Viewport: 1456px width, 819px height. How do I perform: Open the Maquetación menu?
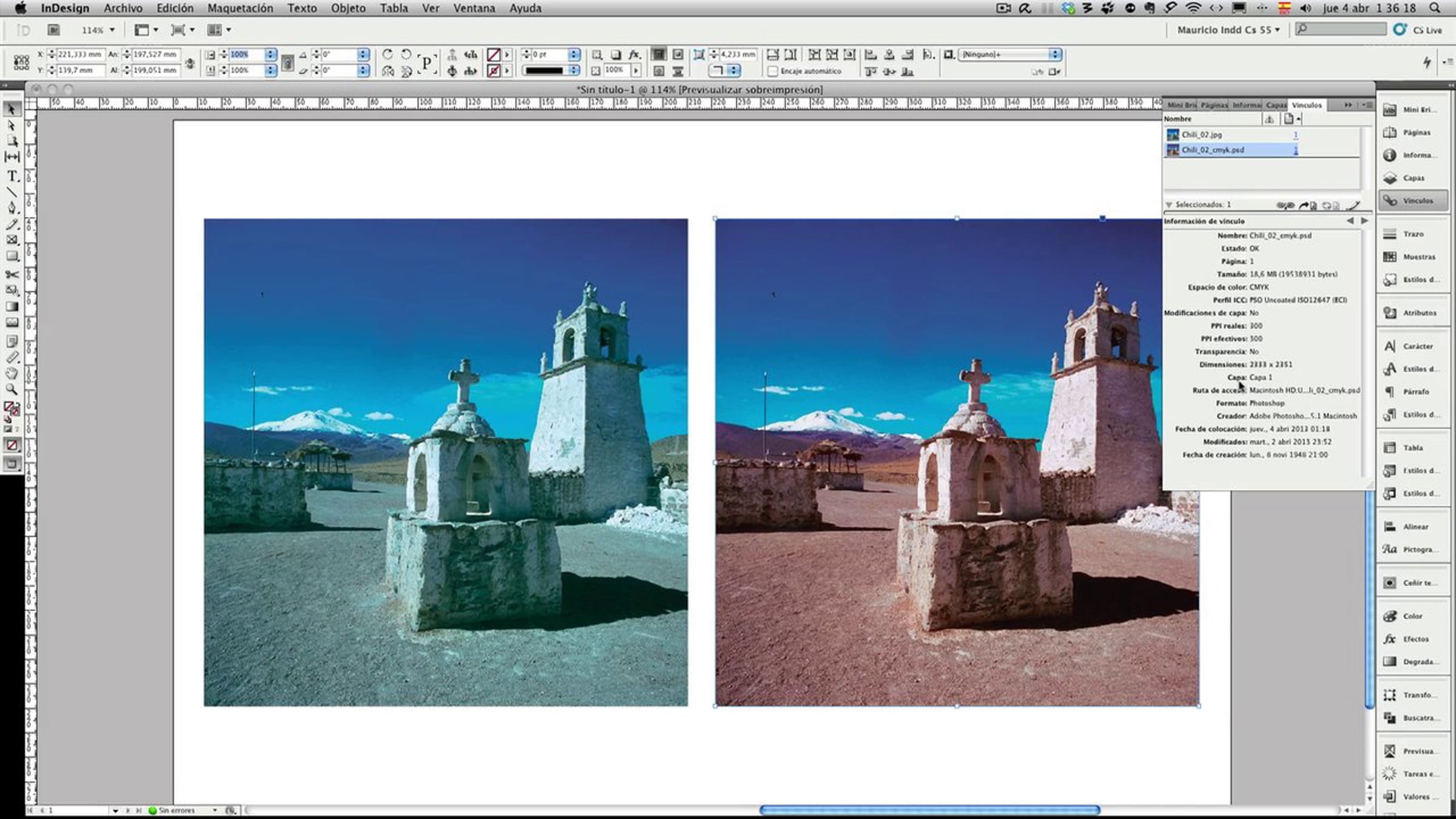click(240, 8)
